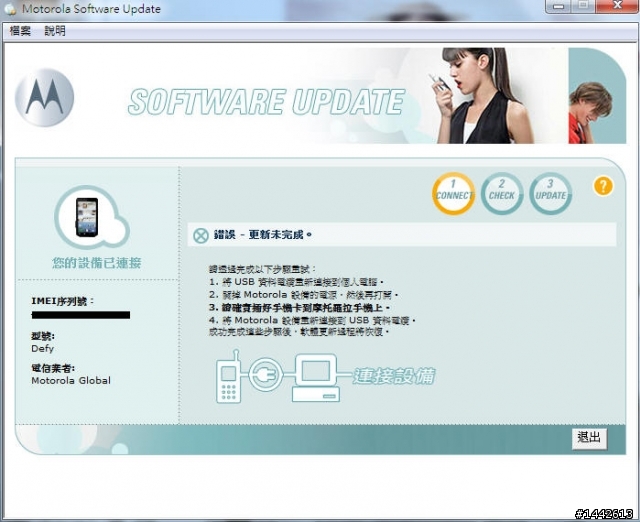
Task: Click the 連接設備 label
Action: point(394,376)
